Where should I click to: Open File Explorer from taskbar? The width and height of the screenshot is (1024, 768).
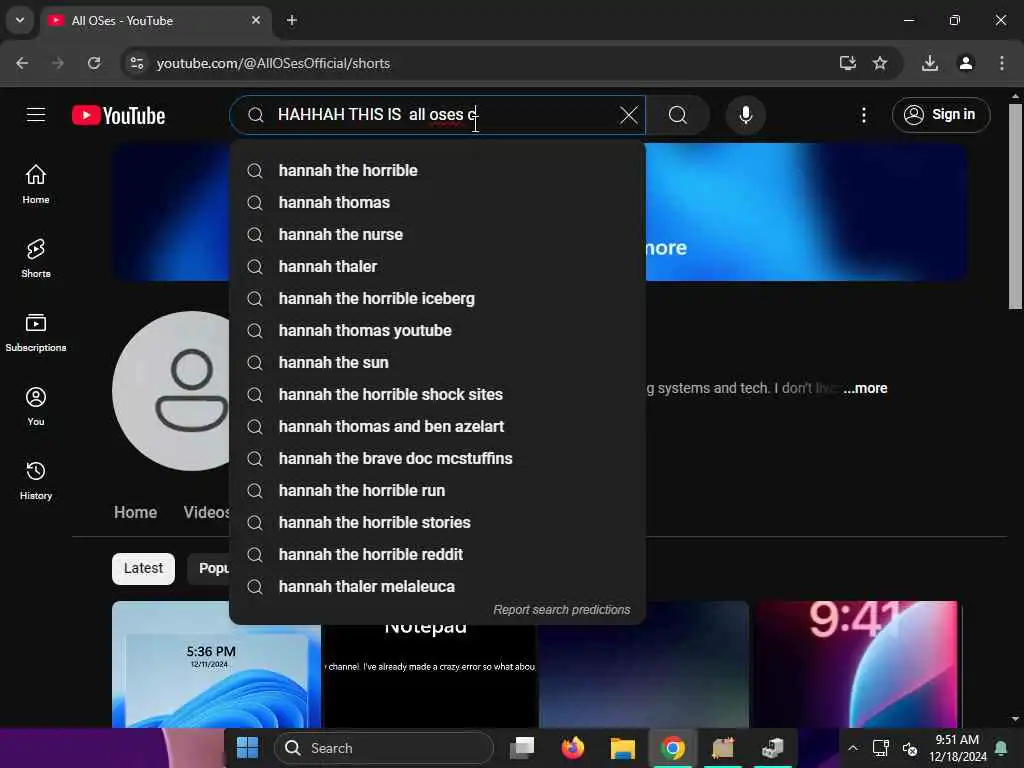click(622, 748)
